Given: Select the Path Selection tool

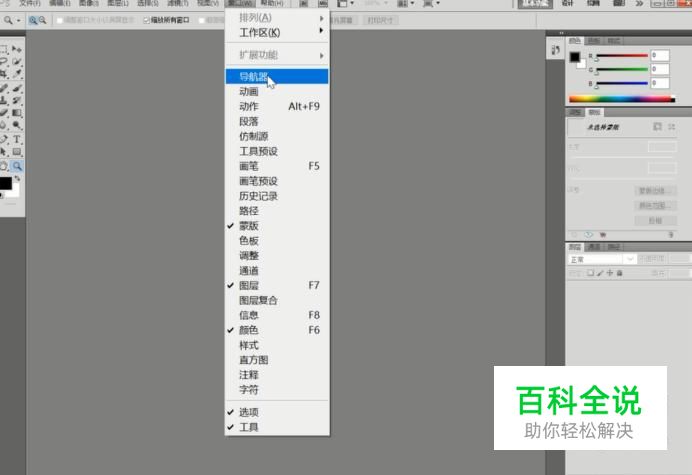Looking at the screenshot, I should coord(4,152).
